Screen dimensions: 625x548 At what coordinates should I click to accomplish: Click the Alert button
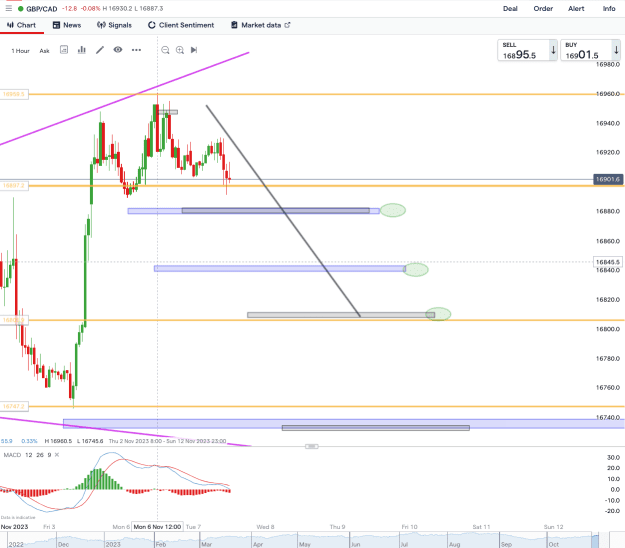pos(576,8)
